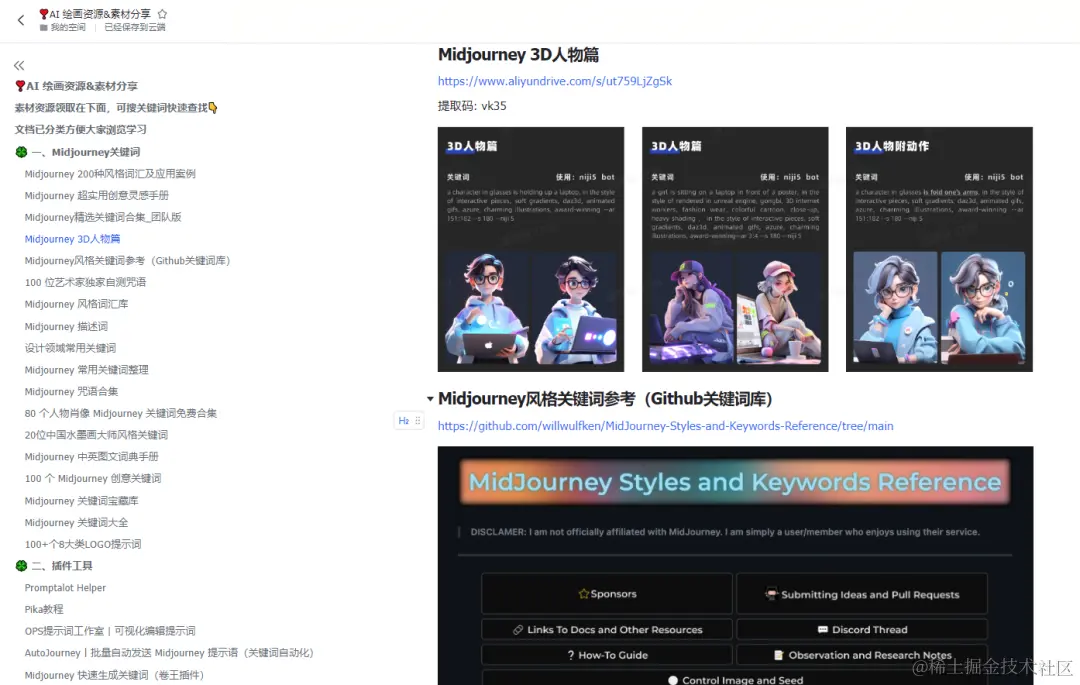Open Pika教程 outline entry
The height and width of the screenshot is (685, 1080).
pos(44,609)
